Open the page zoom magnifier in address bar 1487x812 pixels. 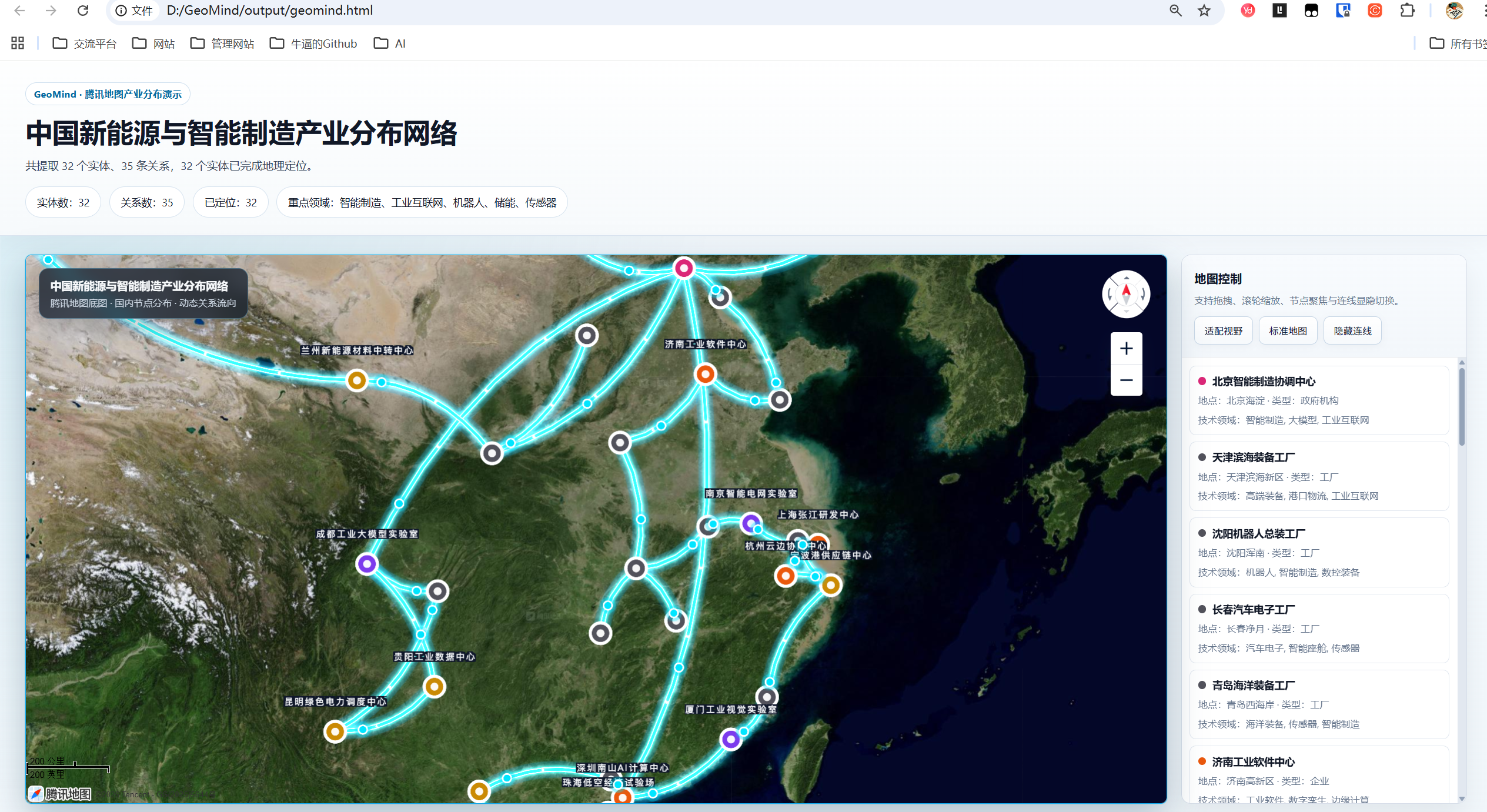(1175, 11)
